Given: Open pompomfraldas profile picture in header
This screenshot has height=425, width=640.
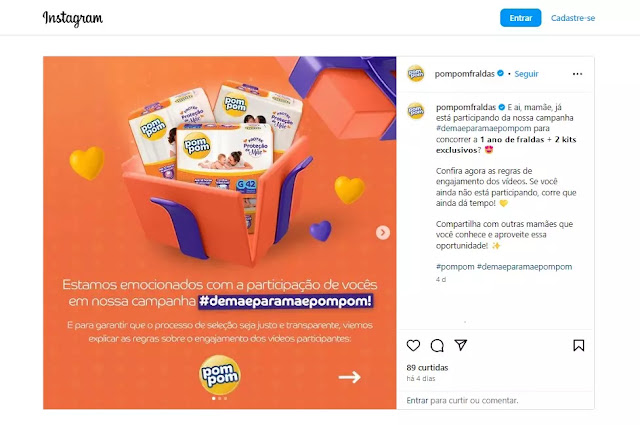Looking at the screenshot, I should point(416,73).
